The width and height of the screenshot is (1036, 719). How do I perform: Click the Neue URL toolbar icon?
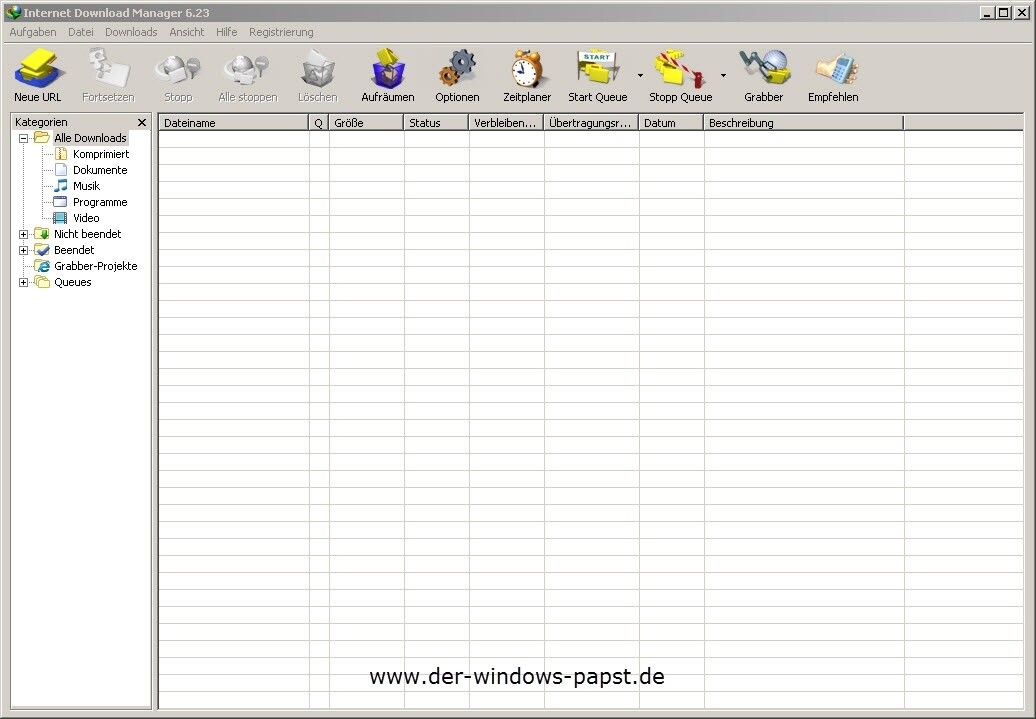tap(38, 70)
